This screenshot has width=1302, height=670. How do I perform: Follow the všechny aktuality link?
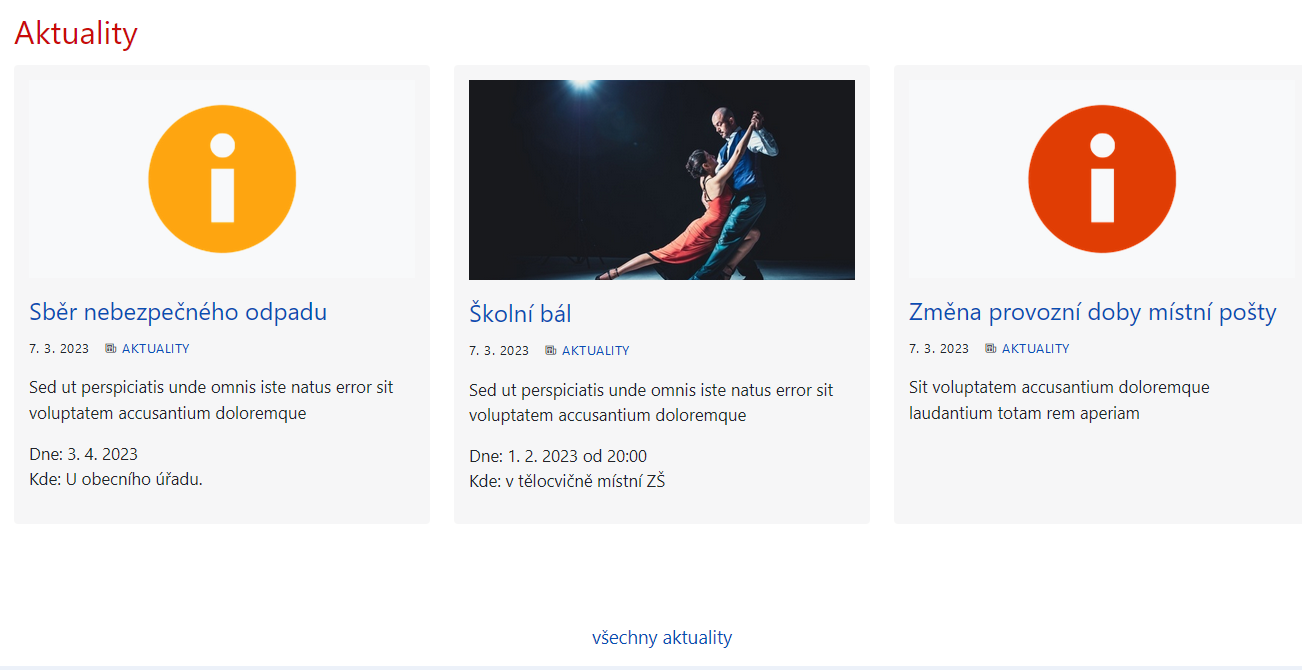(x=662, y=638)
